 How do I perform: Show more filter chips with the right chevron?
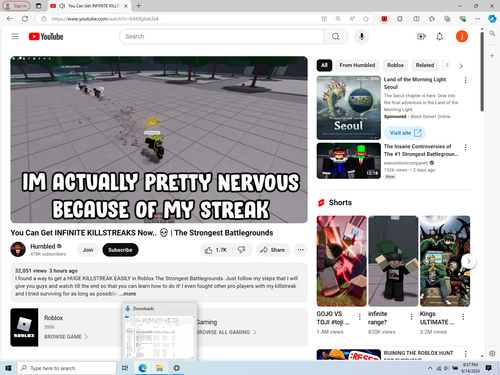coord(461,66)
